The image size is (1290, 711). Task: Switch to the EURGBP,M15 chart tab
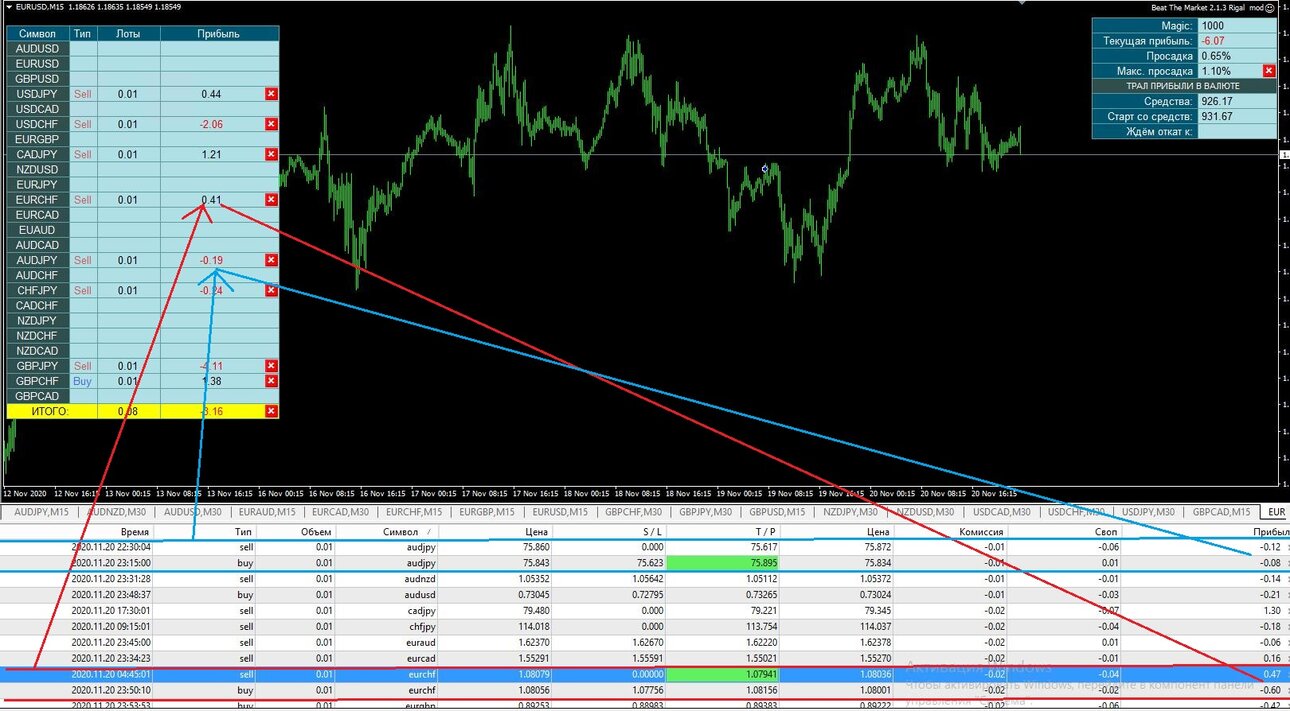coord(488,512)
